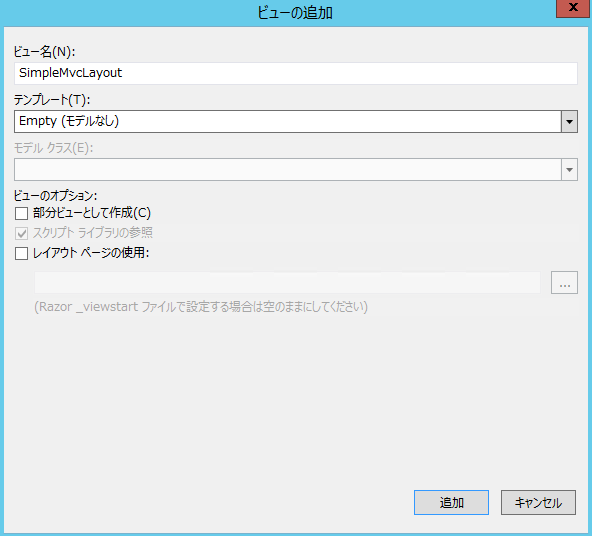Toggle the スクリプト ライブラリの参照 checkbox
This screenshot has height=536, width=592.
(x=22, y=233)
